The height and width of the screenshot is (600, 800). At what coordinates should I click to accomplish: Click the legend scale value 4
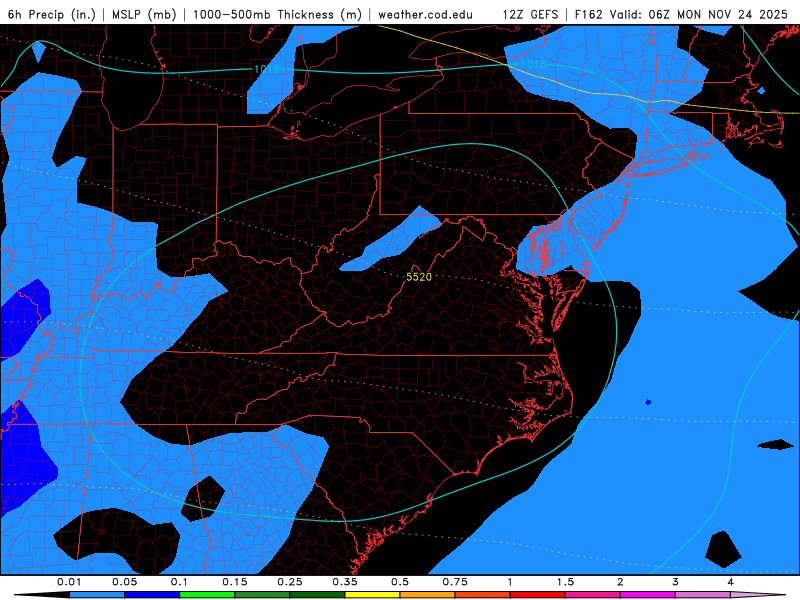tap(731, 582)
